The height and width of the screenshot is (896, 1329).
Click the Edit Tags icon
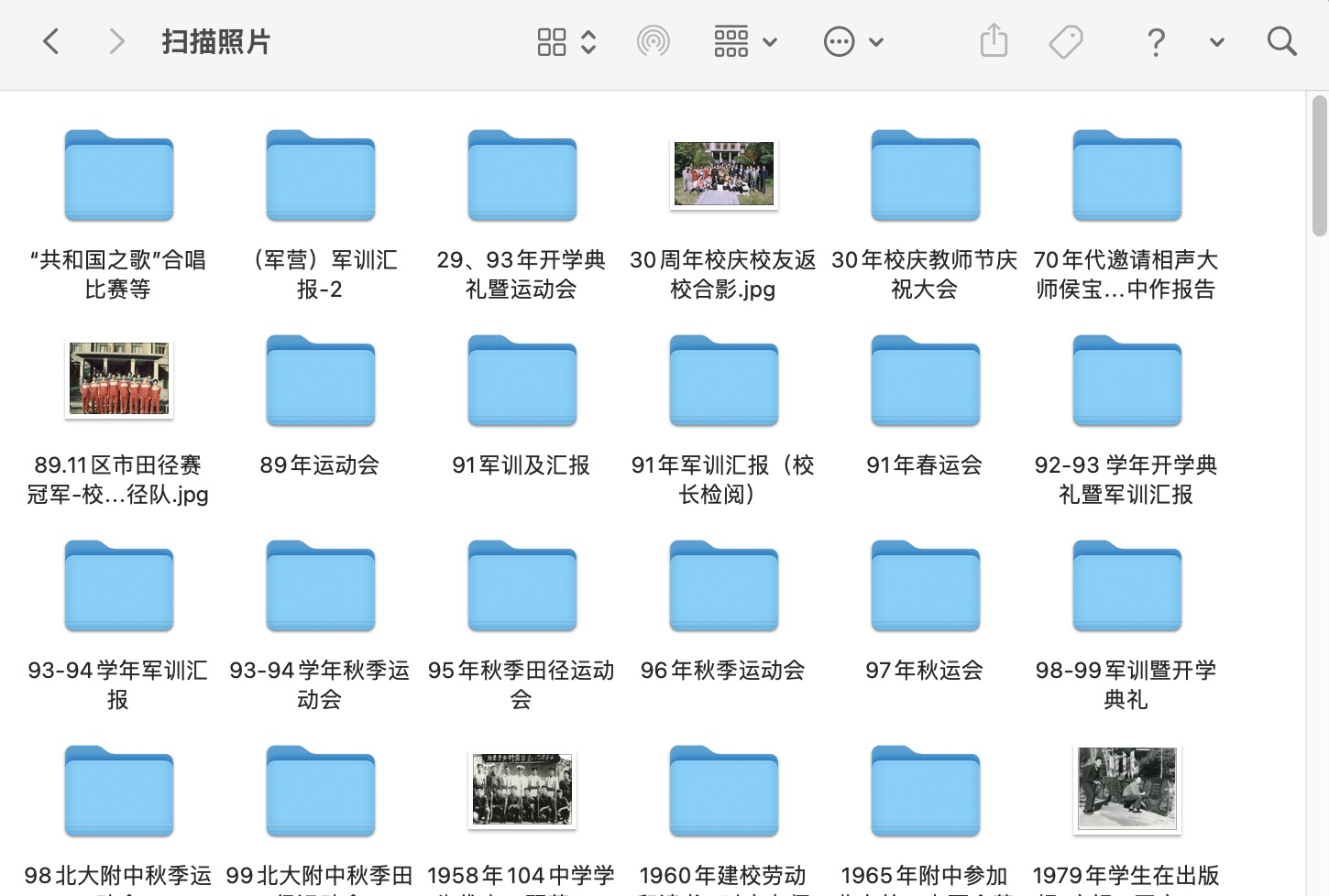(x=1065, y=41)
